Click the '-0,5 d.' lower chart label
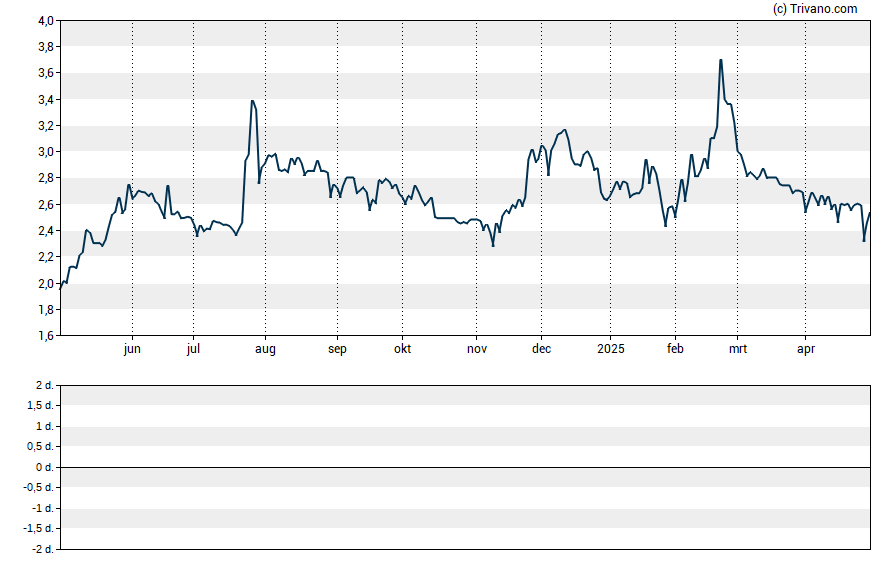Viewport: 888px width, 565px height. [x=39, y=487]
